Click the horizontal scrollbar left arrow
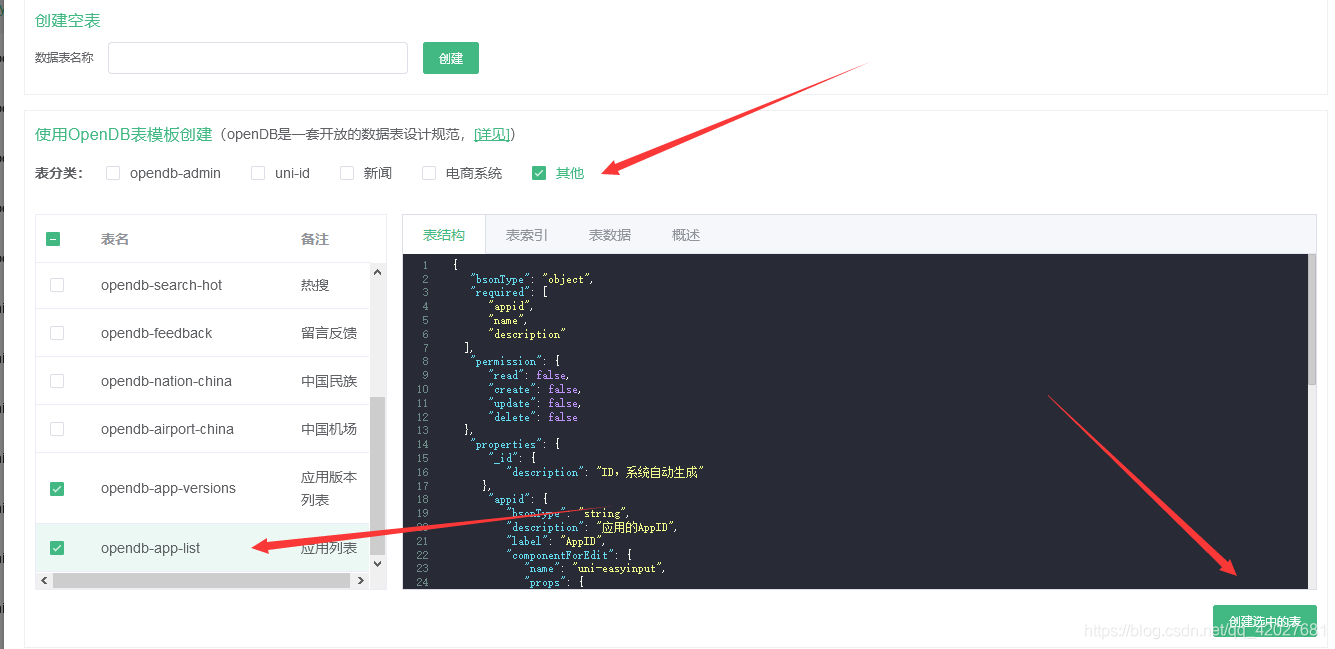Viewport: 1335px width, 649px height. 44,580
